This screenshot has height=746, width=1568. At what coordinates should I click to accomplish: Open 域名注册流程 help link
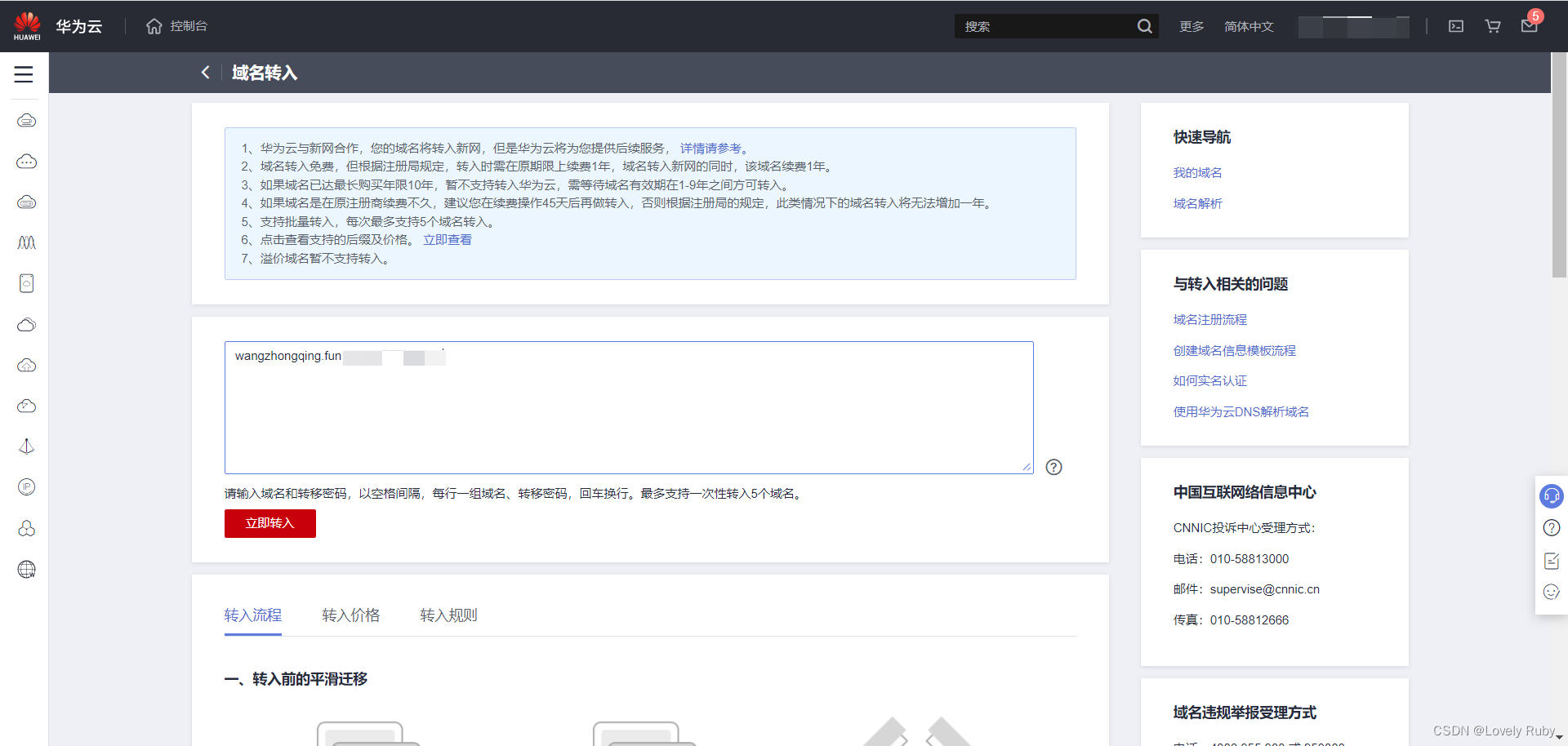click(x=1210, y=320)
